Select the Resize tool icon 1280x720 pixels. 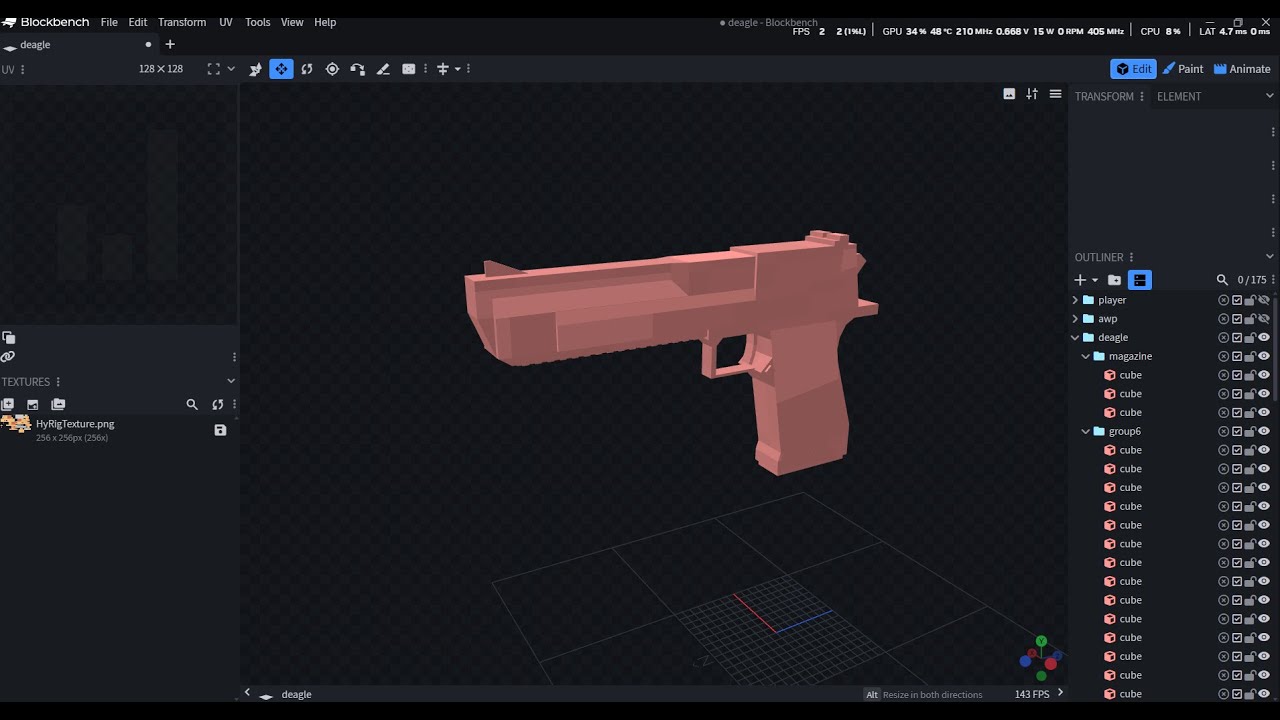(256, 69)
